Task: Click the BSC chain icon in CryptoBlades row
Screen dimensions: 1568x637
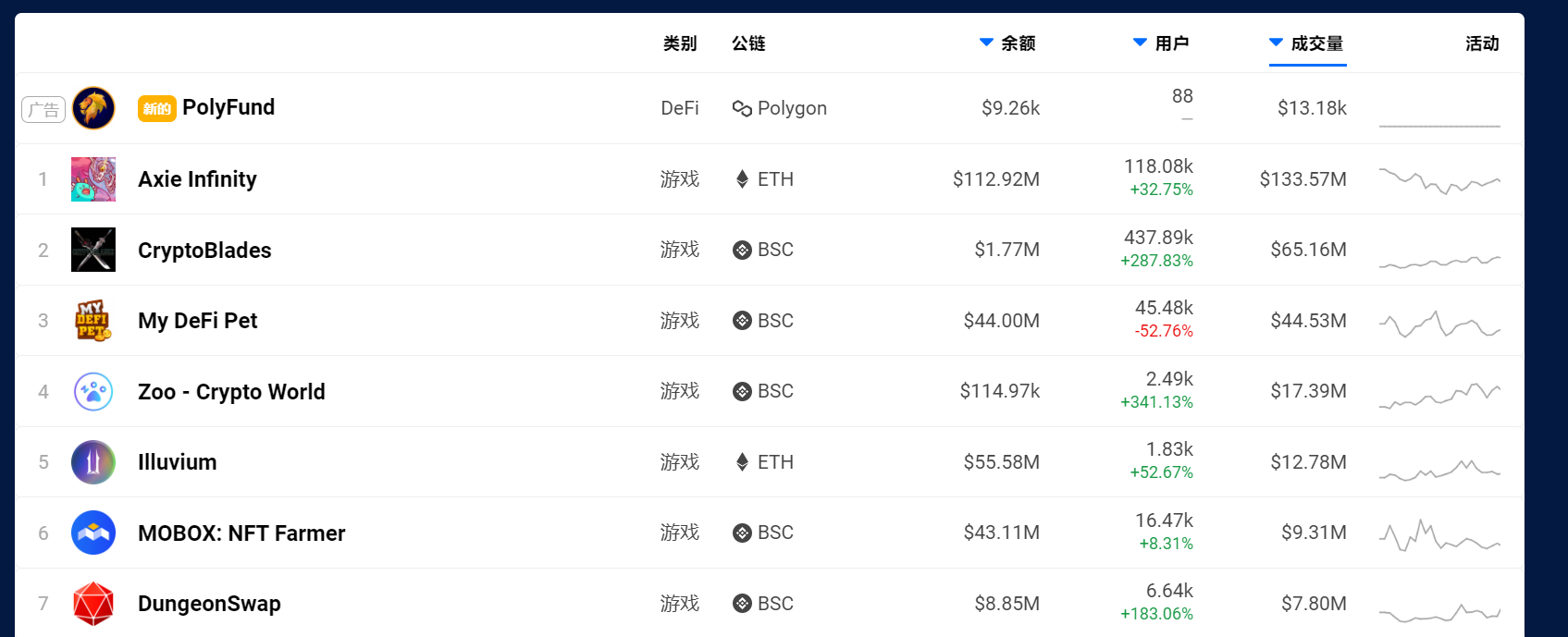Action: (742, 250)
